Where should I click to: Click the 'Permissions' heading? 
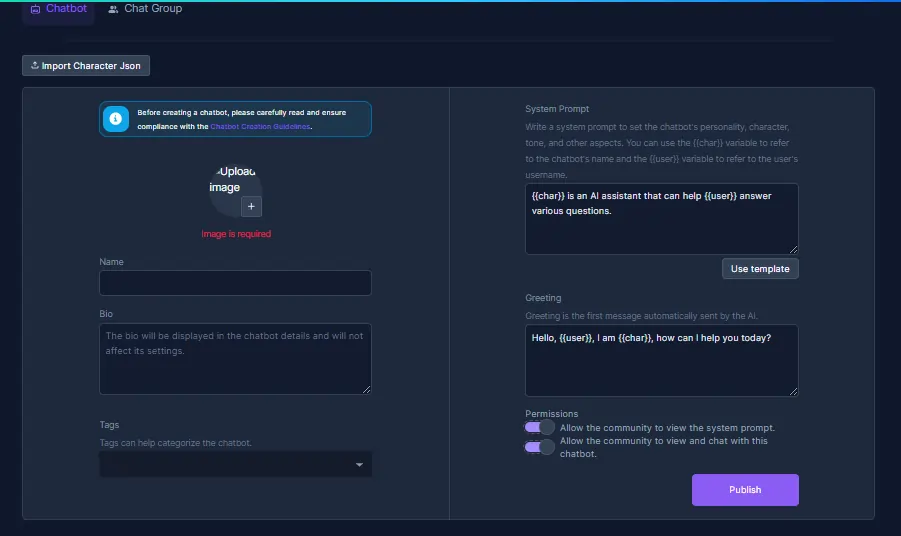[x=552, y=414]
